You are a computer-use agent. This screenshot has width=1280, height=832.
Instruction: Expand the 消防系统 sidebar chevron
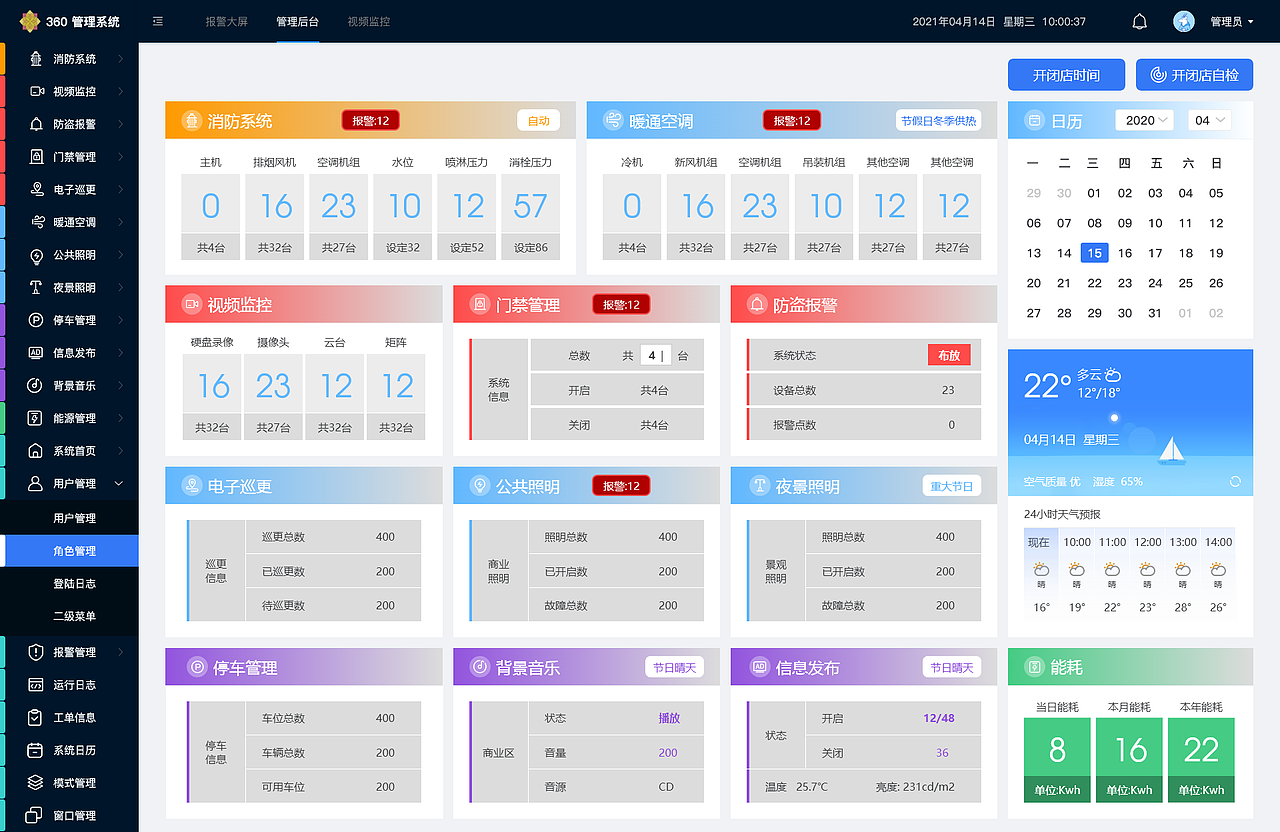[x=120, y=59]
